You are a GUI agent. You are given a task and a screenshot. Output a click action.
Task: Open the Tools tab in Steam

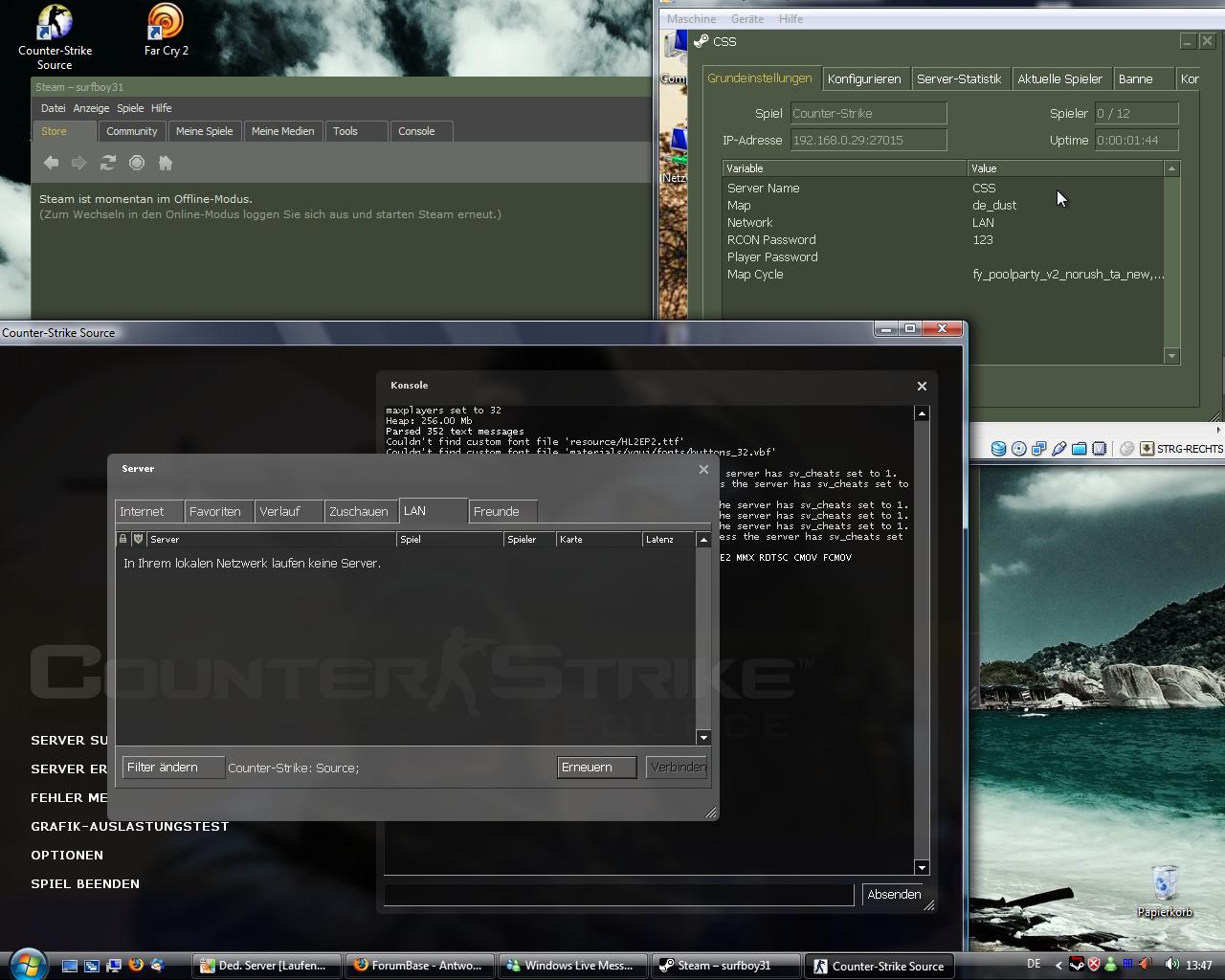point(357,131)
